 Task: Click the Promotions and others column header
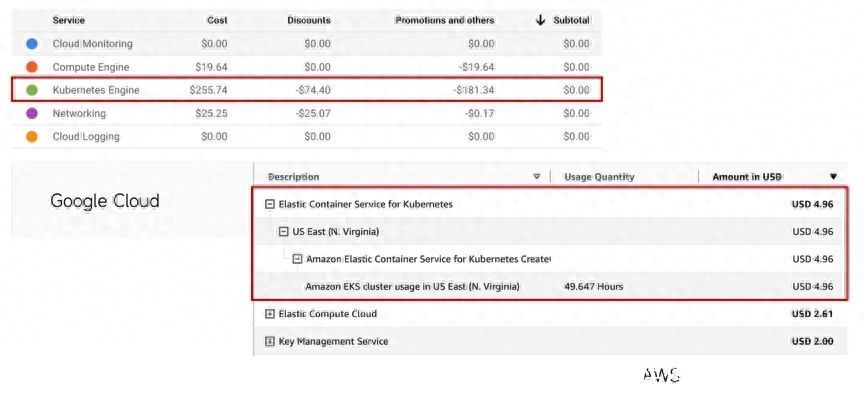pyautogui.click(x=445, y=20)
